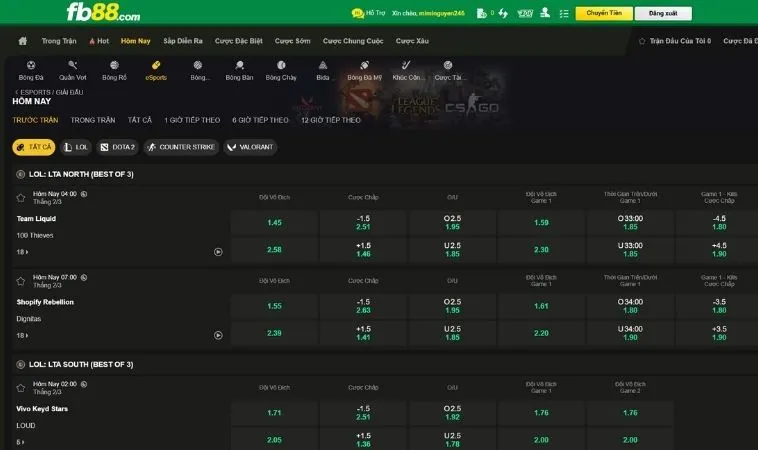Image resolution: width=758 pixels, height=450 pixels.
Task: Collapse the LOL: LTA NORTH league section
Action: (21, 174)
